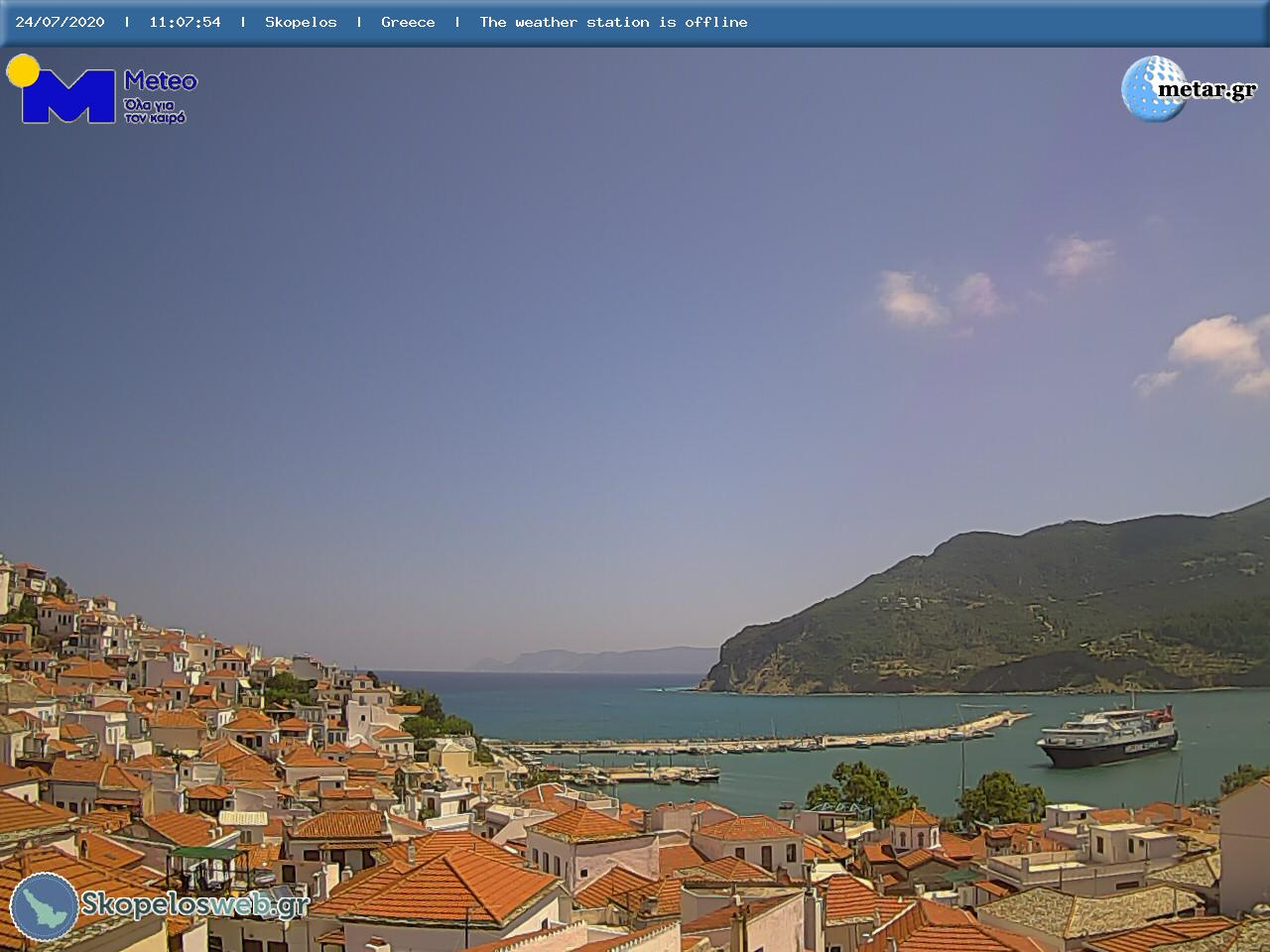Click the timestamp 11:07:54
The width and height of the screenshot is (1270, 952).
coord(185,22)
